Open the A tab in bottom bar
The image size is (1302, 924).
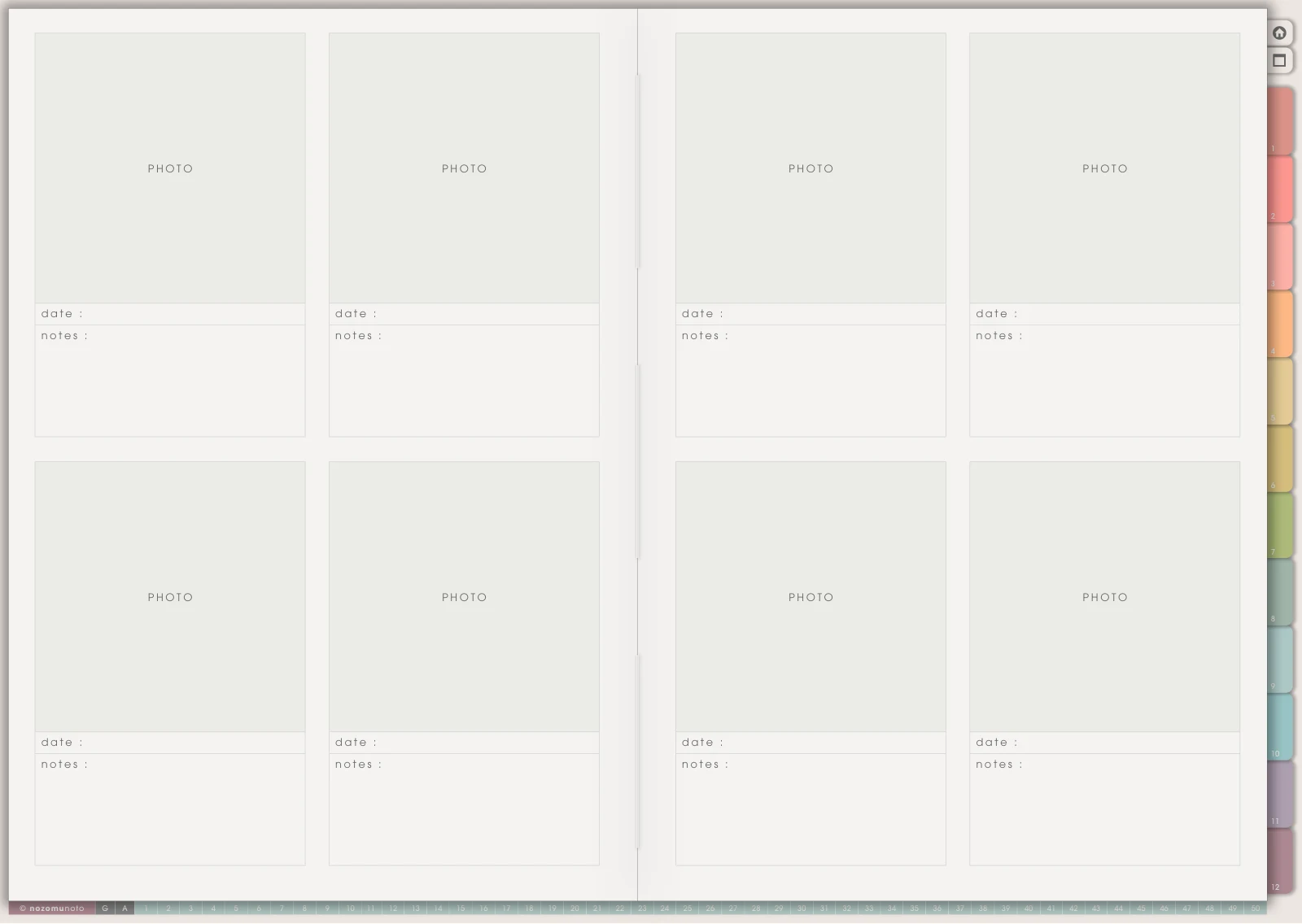tap(125, 909)
